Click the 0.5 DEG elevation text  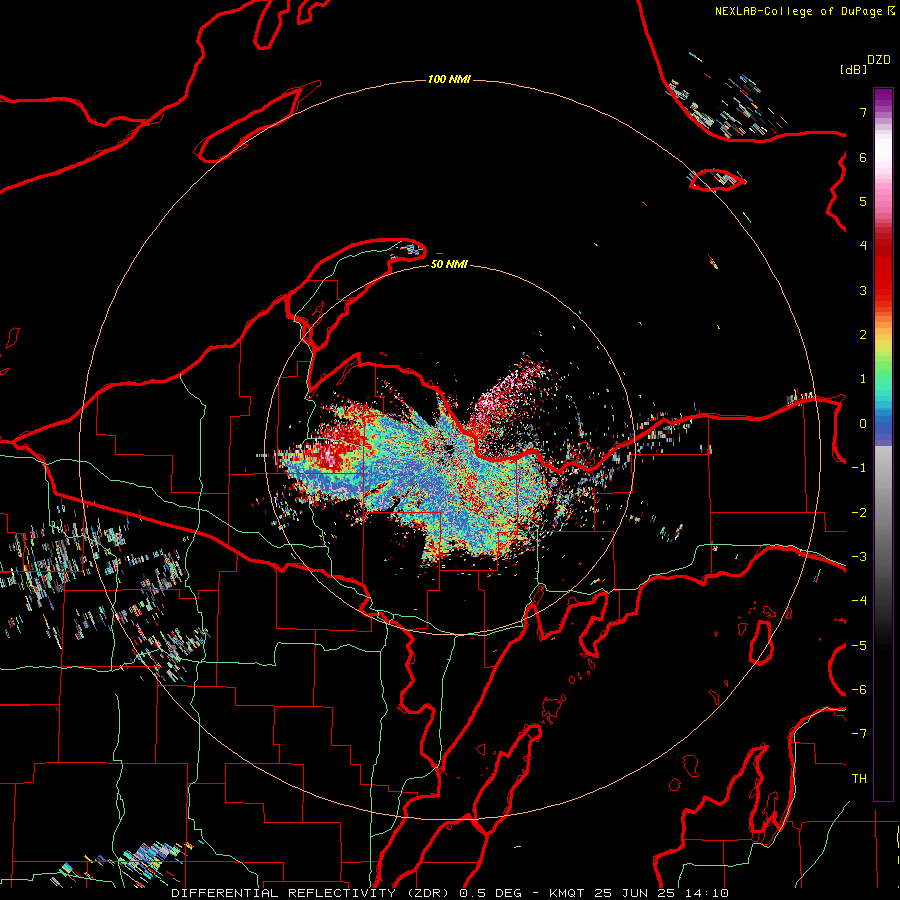tap(490, 893)
